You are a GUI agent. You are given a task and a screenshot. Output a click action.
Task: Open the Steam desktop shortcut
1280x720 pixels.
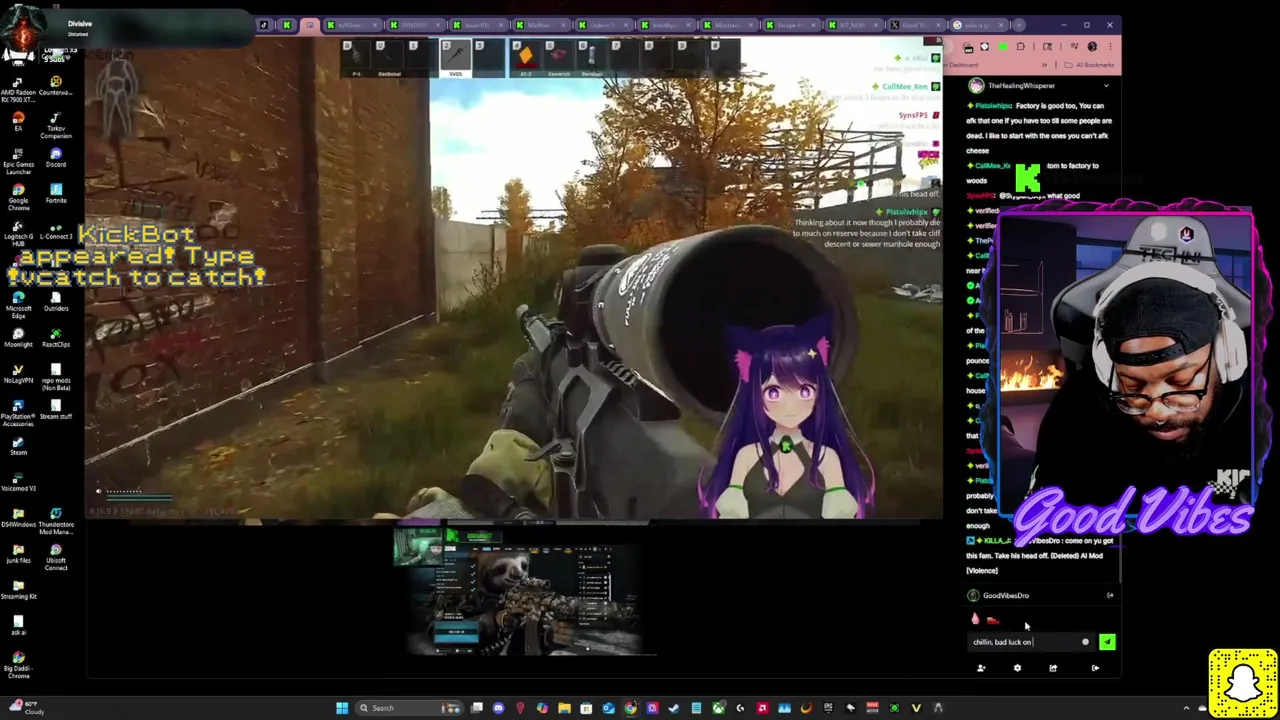18,447
